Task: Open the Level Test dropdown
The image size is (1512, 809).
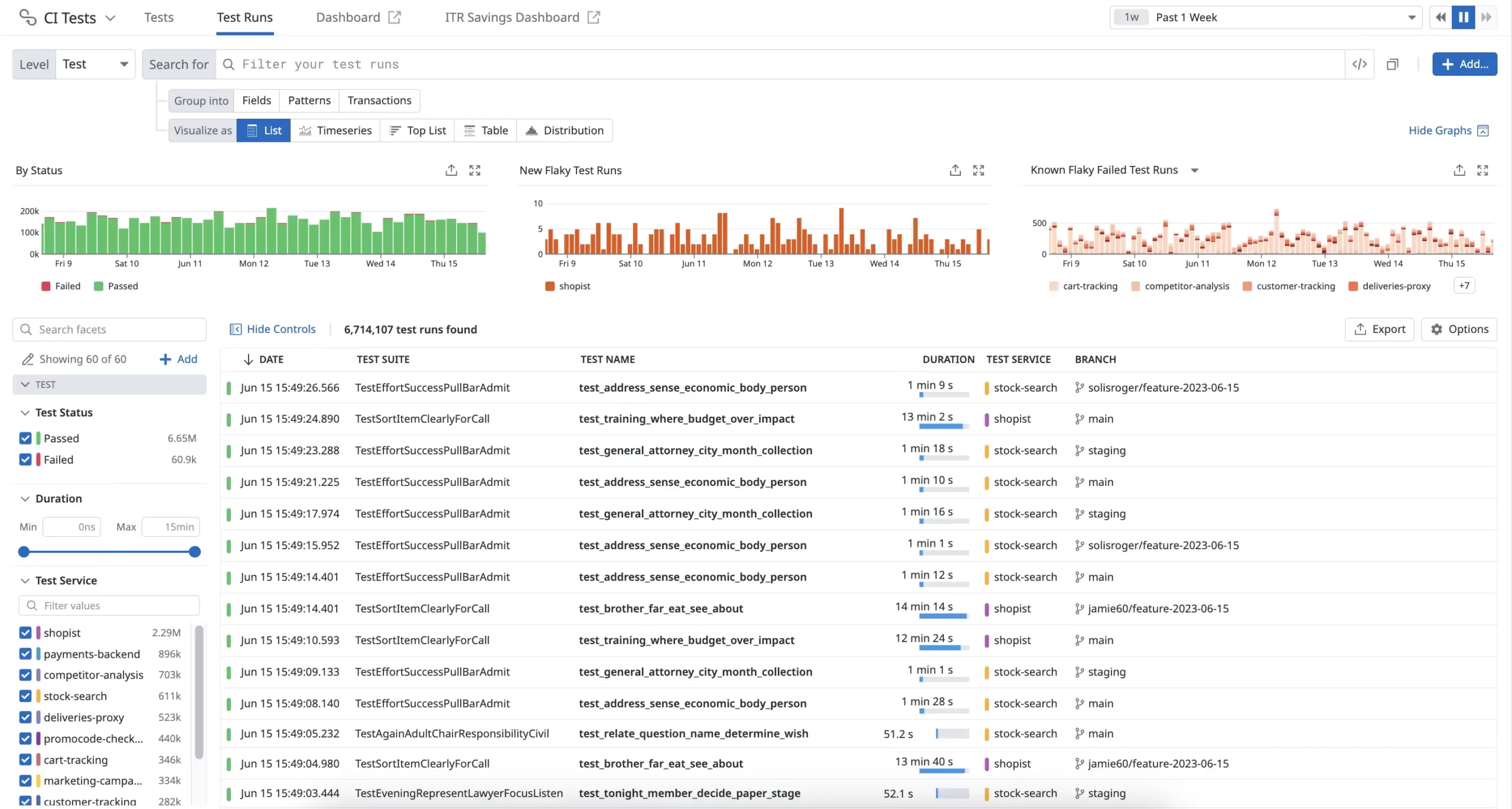Action: tap(95, 64)
